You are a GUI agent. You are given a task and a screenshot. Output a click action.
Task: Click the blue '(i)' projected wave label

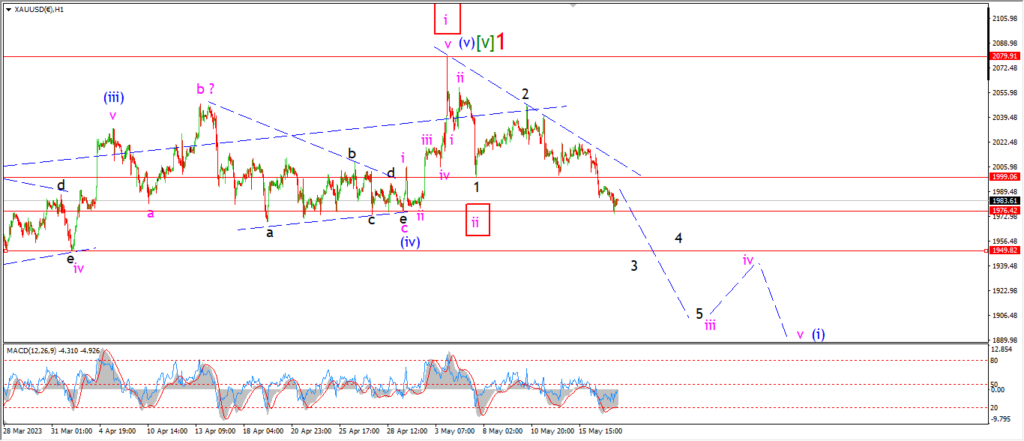point(819,334)
